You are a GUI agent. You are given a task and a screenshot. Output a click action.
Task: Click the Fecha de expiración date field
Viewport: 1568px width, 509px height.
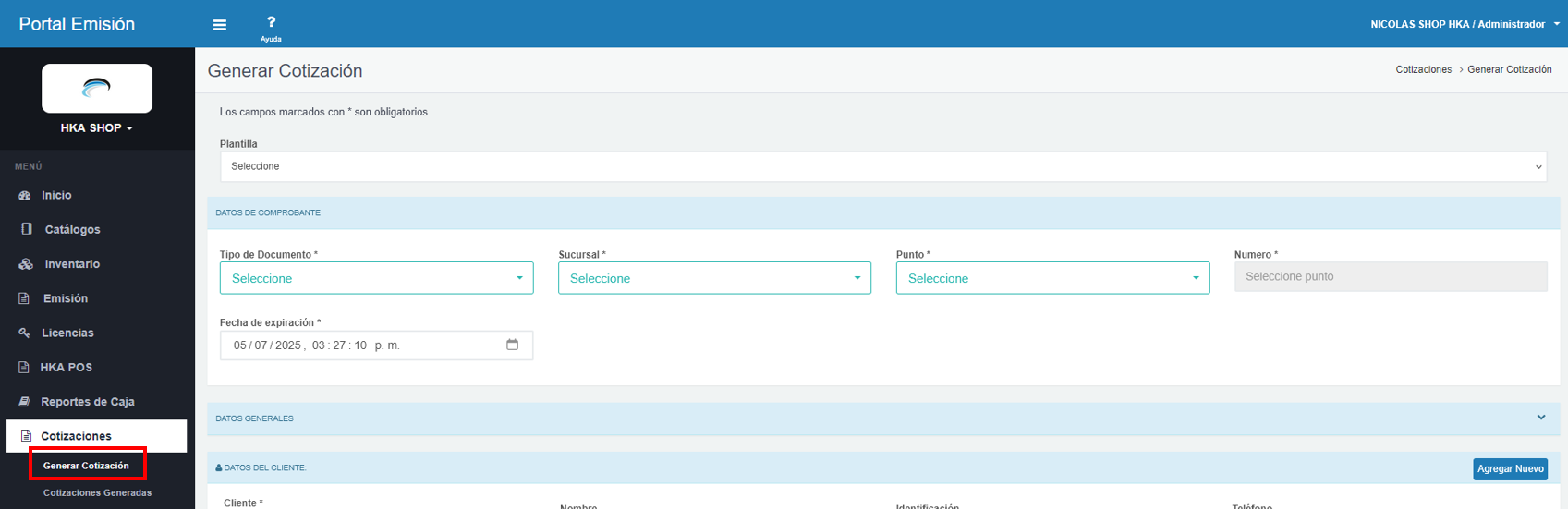coord(360,345)
